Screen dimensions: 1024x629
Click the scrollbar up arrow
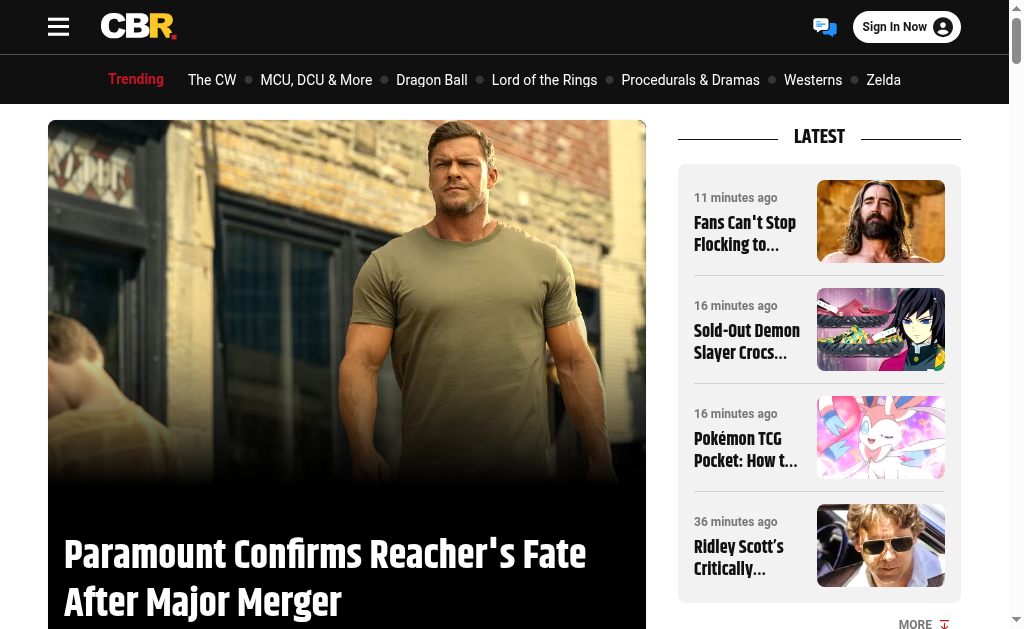point(1016,7)
